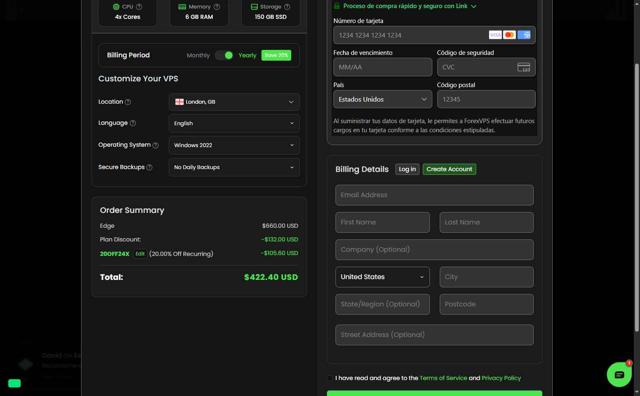Toggle the Monthly/Yearly billing switch

[224, 56]
